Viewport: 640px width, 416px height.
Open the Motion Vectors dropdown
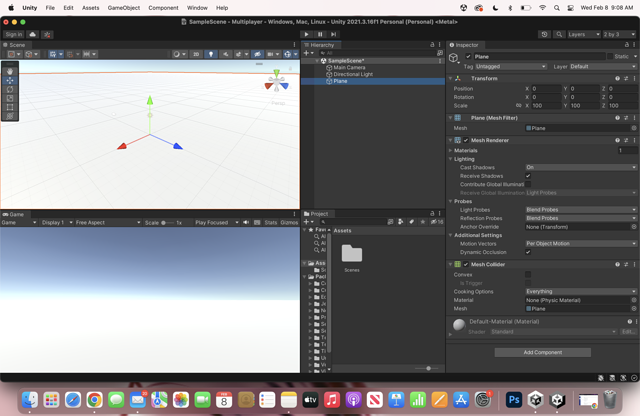[x=581, y=244]
